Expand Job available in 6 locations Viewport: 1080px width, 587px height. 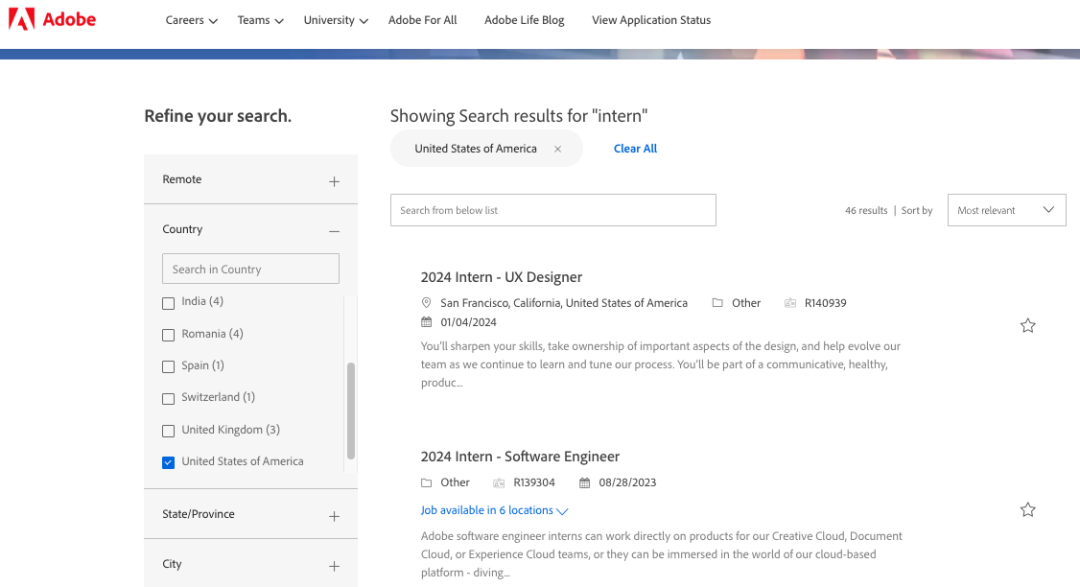(x=494, y=511)
